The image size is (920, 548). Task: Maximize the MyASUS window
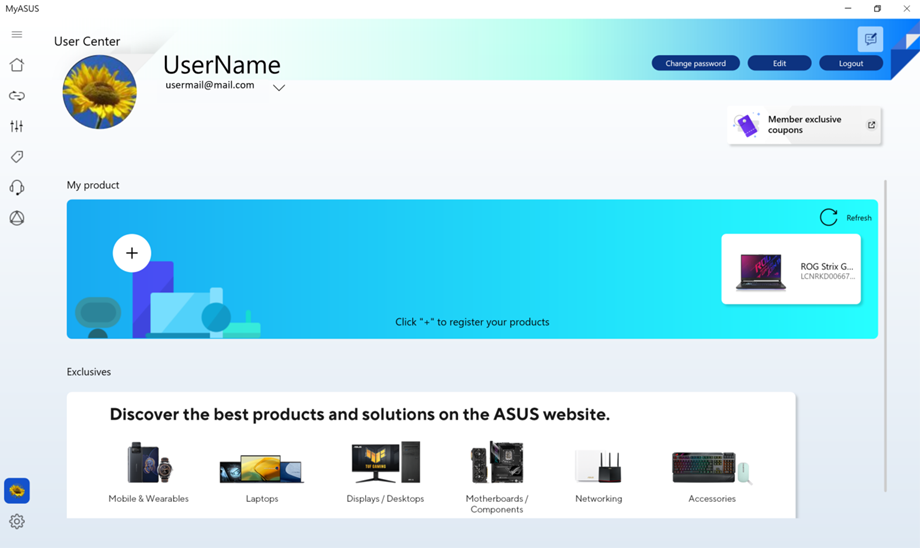(x=877, y=9)
